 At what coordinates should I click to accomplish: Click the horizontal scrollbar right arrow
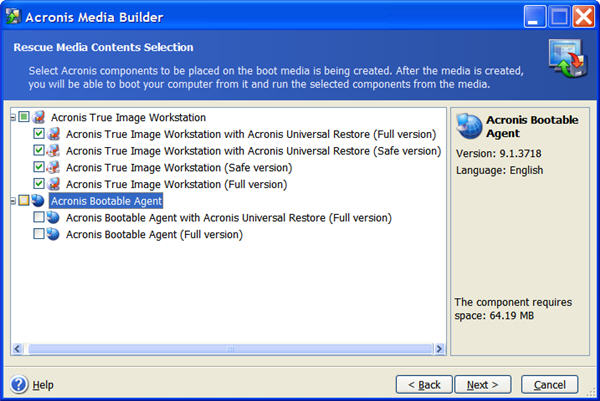[x=439, y=349]
